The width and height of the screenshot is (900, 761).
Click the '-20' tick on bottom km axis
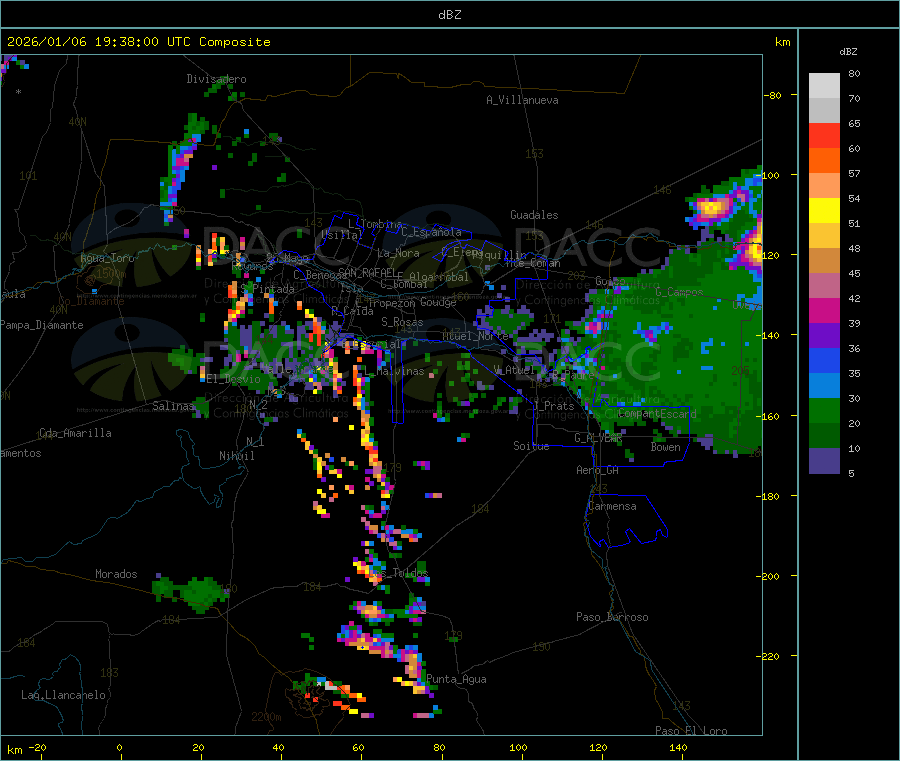pyautogui.click(x=38, y=747)
